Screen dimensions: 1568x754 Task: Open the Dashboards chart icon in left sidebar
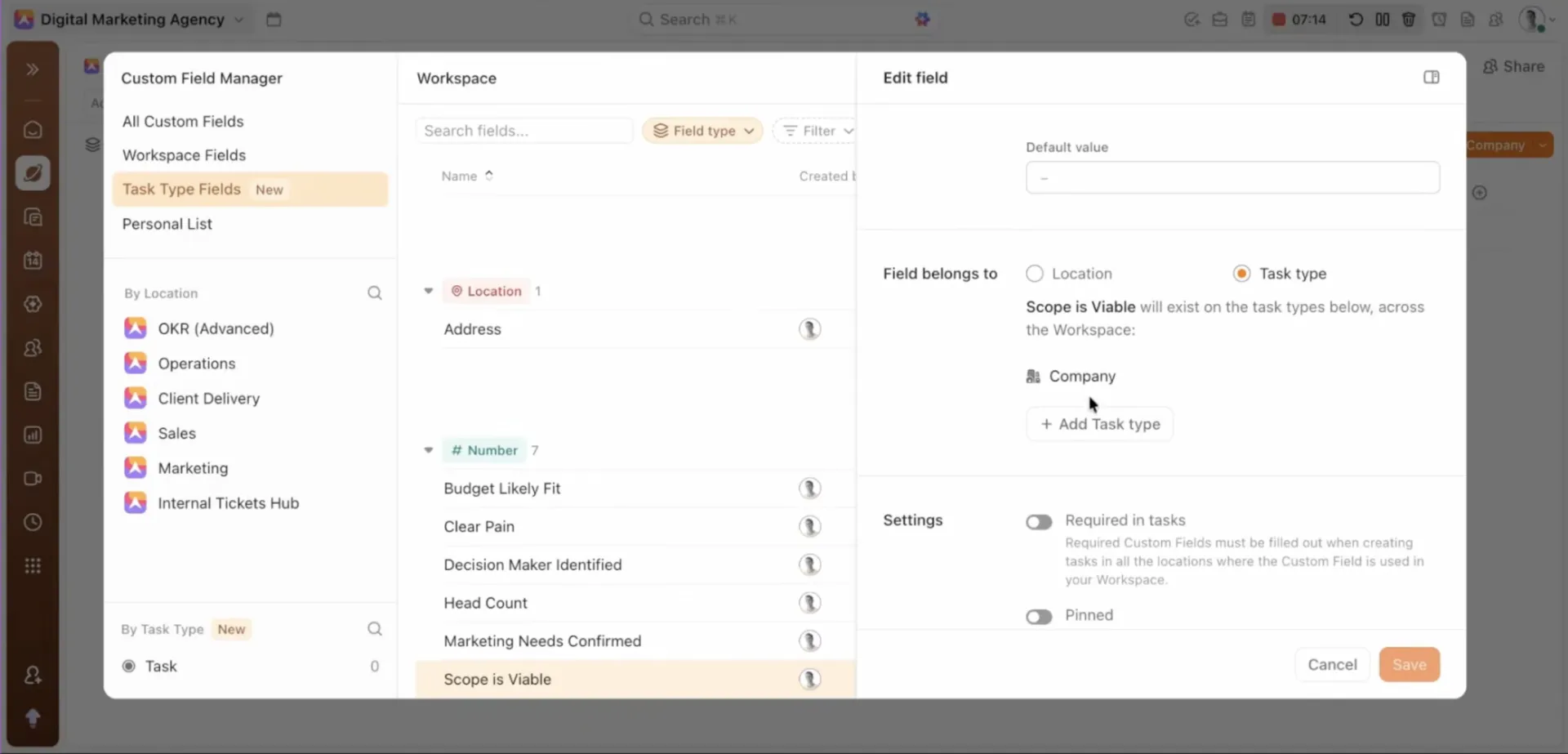(33, 435)
